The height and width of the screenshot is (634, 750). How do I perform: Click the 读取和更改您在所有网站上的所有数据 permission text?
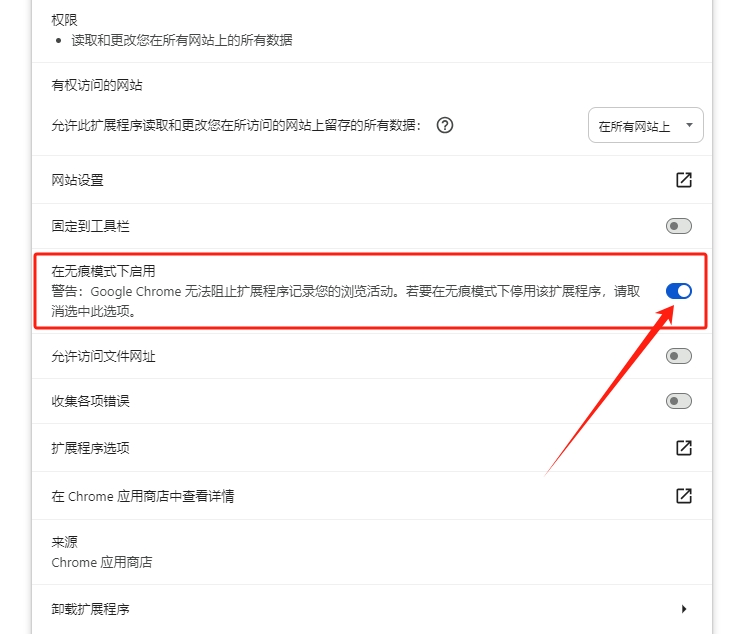182,41
